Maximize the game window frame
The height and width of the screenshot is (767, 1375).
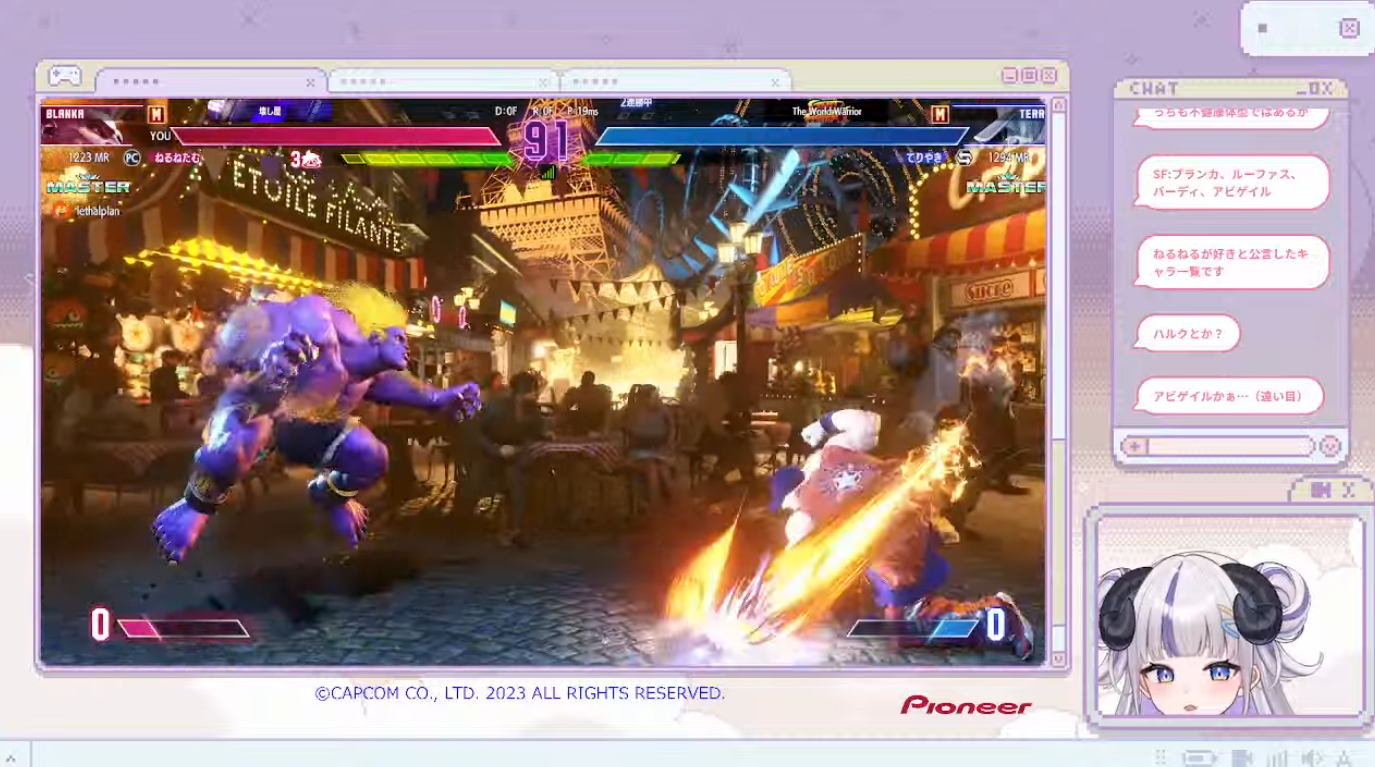[1028, 76]
